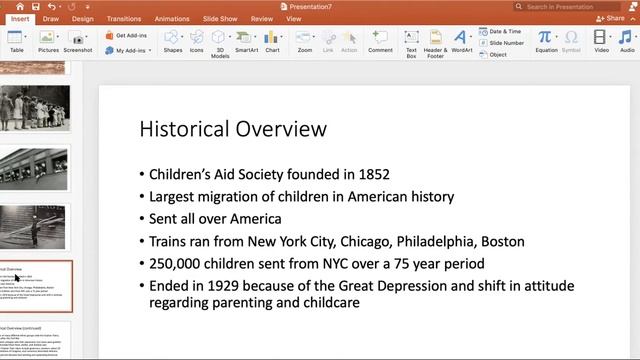The image size is (640, 360).
Task: Open the Chart dropdown arrow
Action: [282, 37]
